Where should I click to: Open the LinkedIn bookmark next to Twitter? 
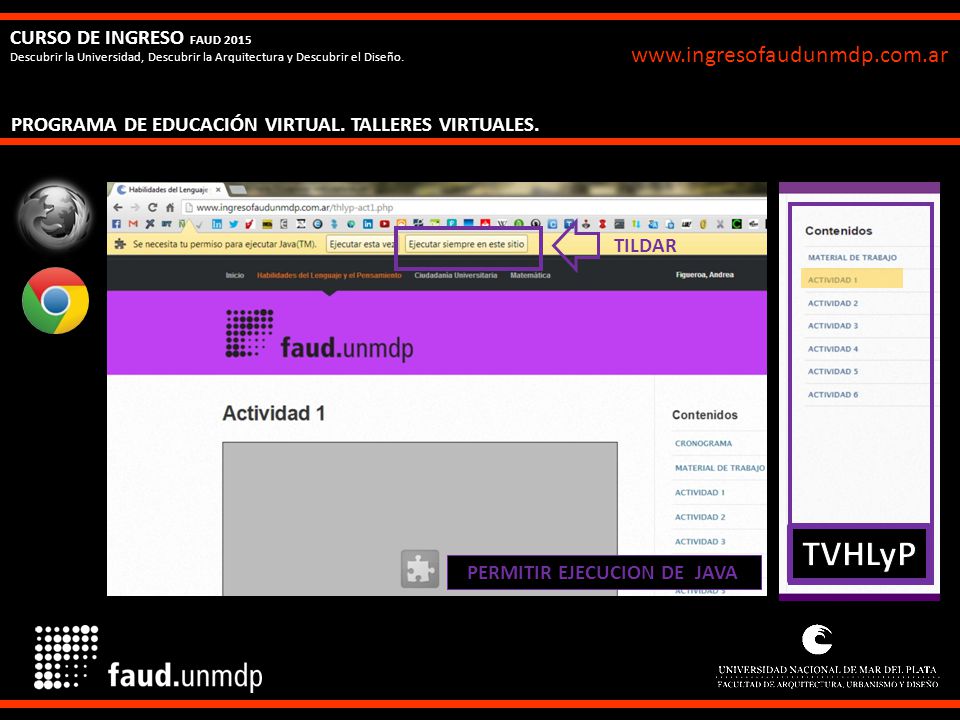(x=217, y=224)
